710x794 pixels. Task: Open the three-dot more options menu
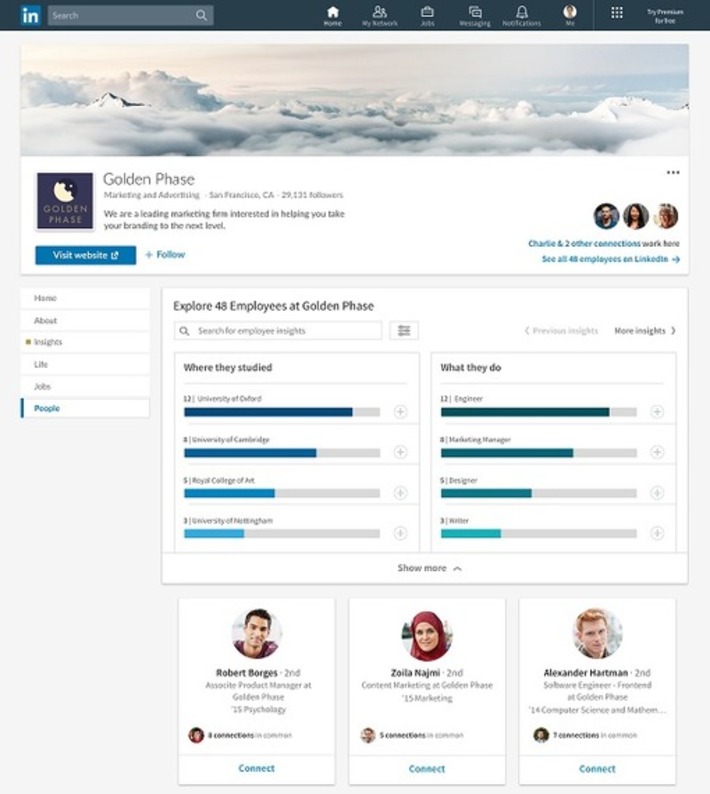tap(673, 173)
